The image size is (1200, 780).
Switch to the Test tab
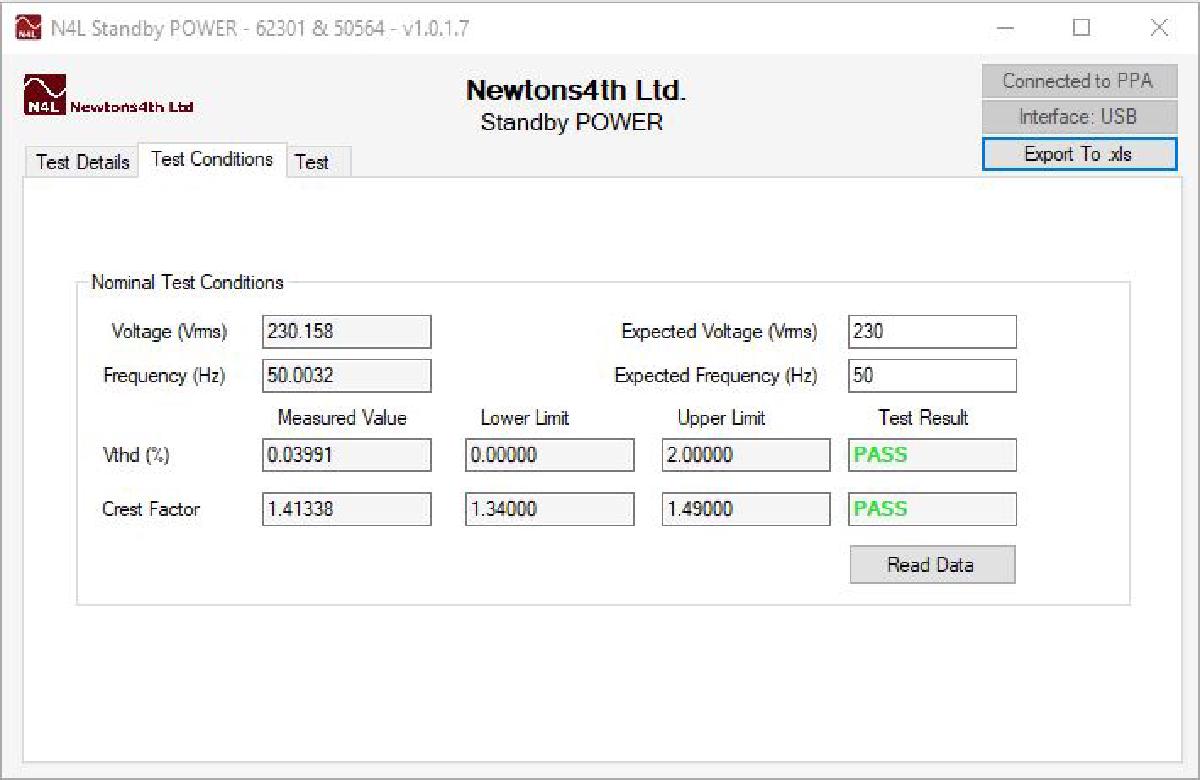pyautogui.click(x=314, y=163)
